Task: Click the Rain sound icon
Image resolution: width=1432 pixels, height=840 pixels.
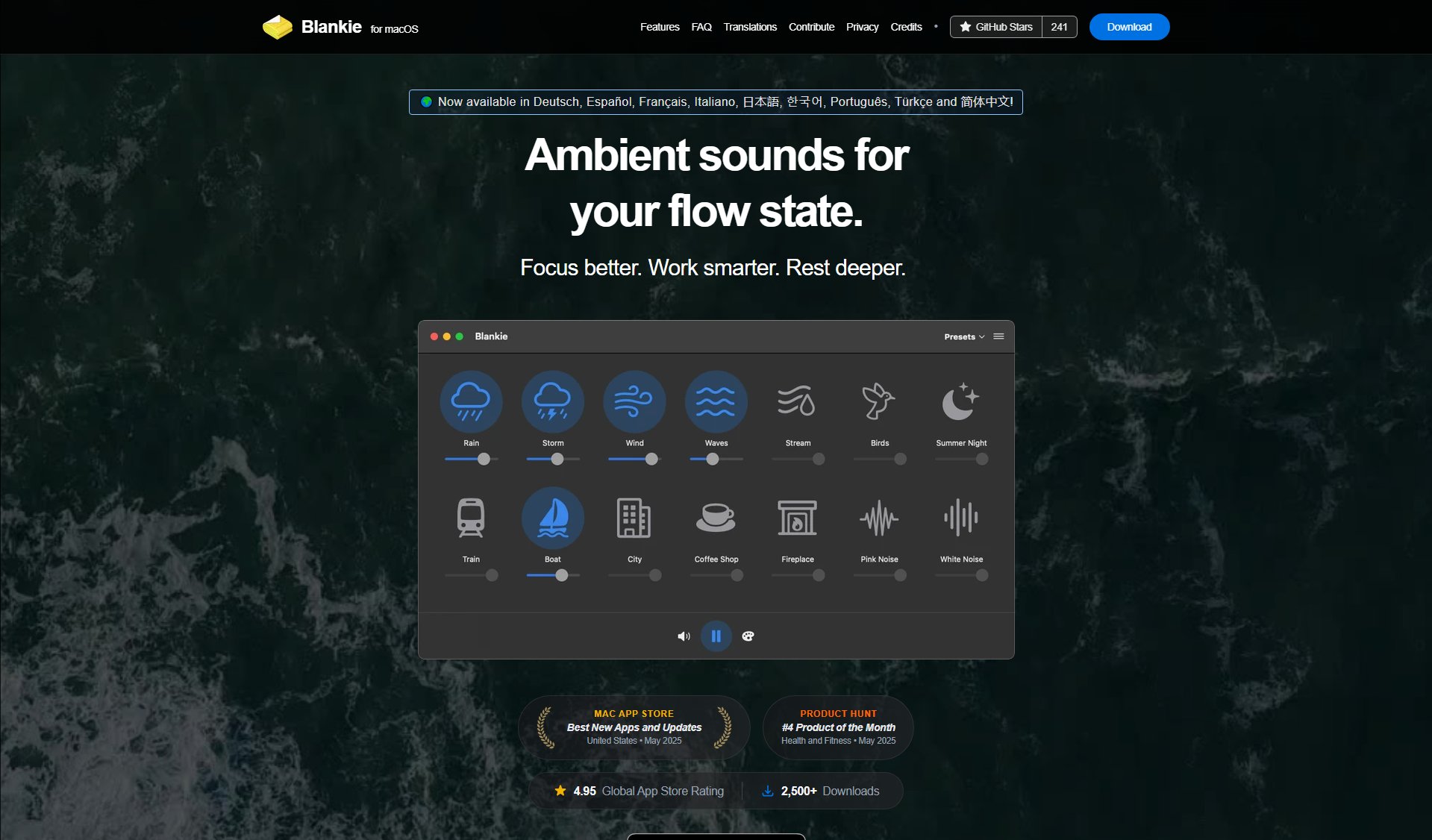Action: (471, 401)
